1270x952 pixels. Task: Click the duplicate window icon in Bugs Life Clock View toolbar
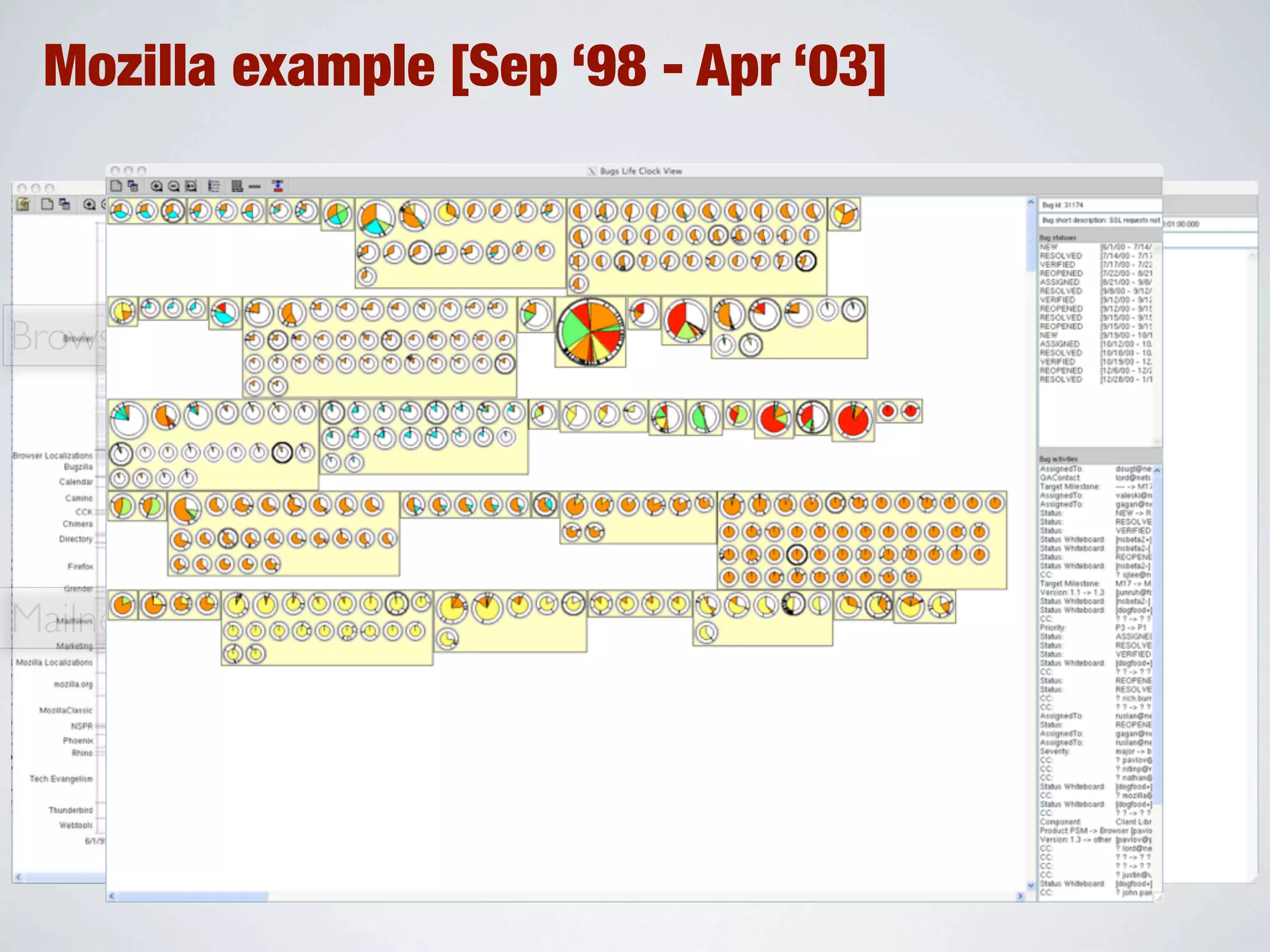133,186
